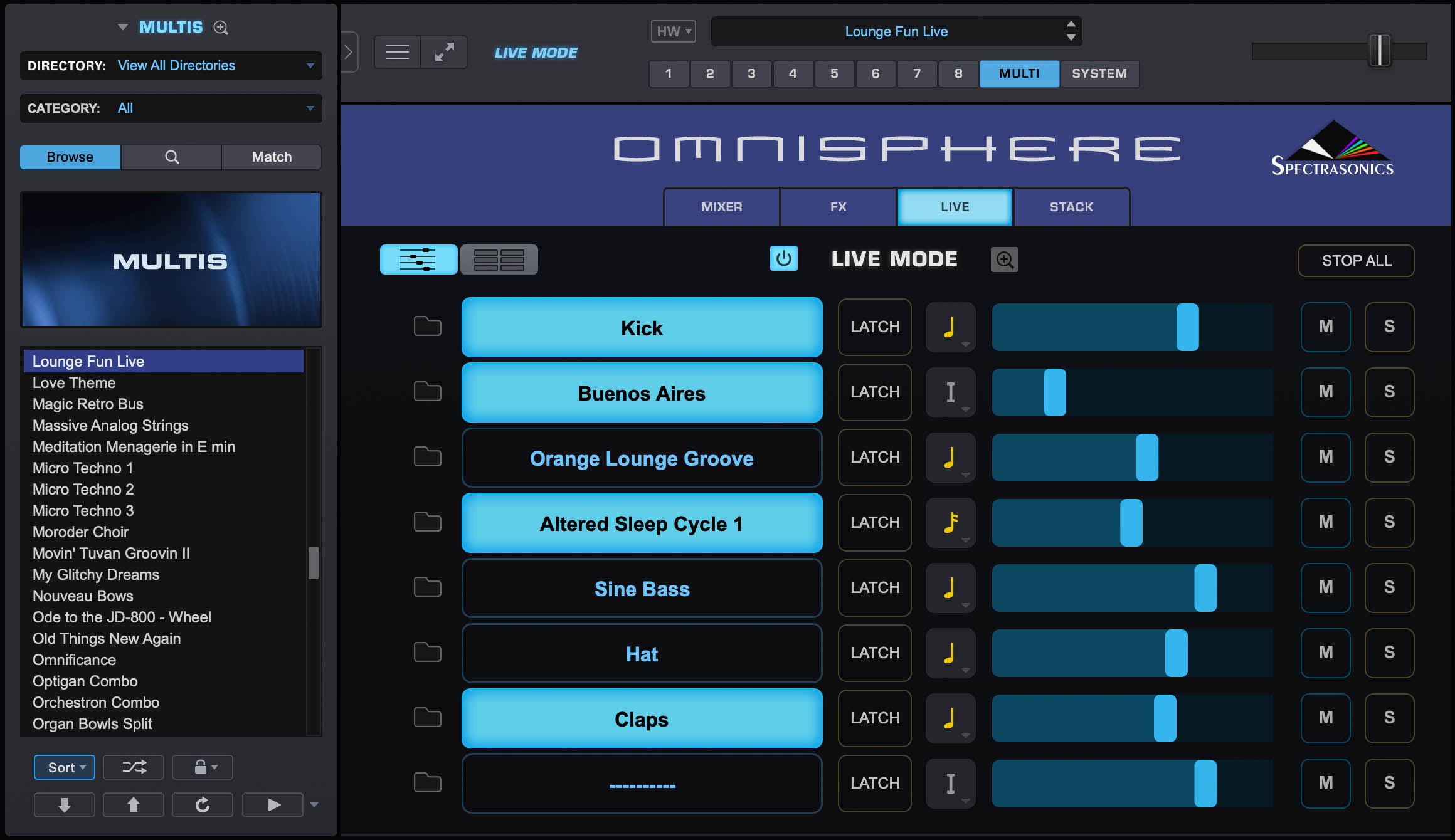Switch to the STACK tab
The height and width of the screenshot is (840, 1455).
[x=1071, y=207]
